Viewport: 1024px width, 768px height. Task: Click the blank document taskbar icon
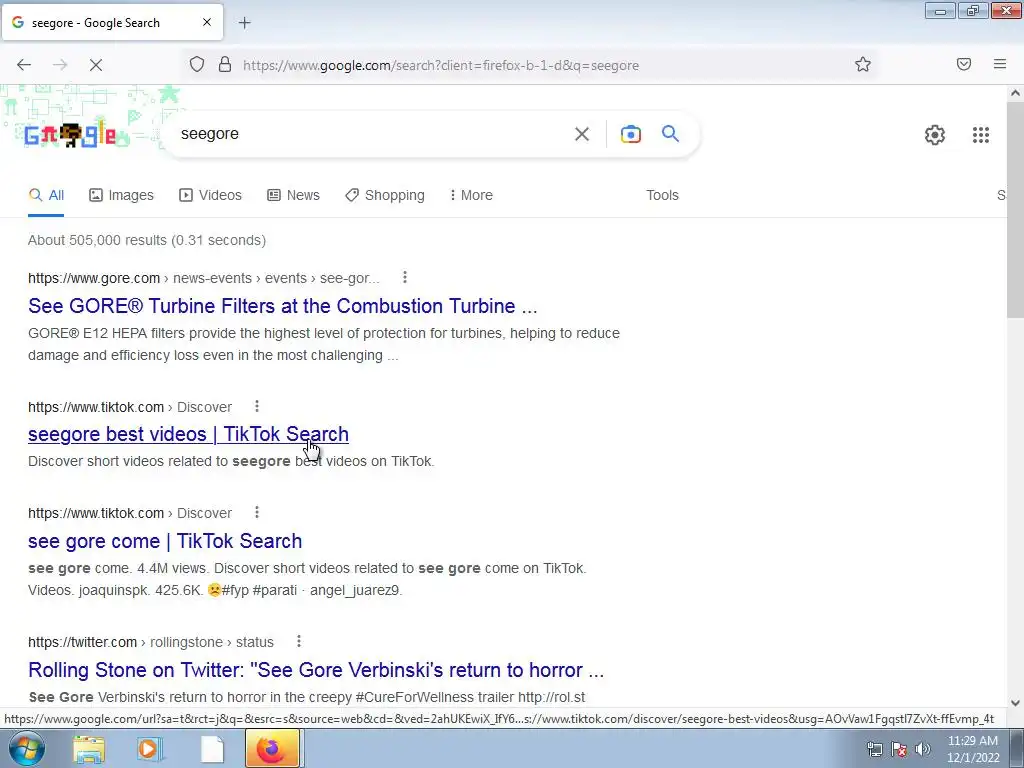coord(212,749)
